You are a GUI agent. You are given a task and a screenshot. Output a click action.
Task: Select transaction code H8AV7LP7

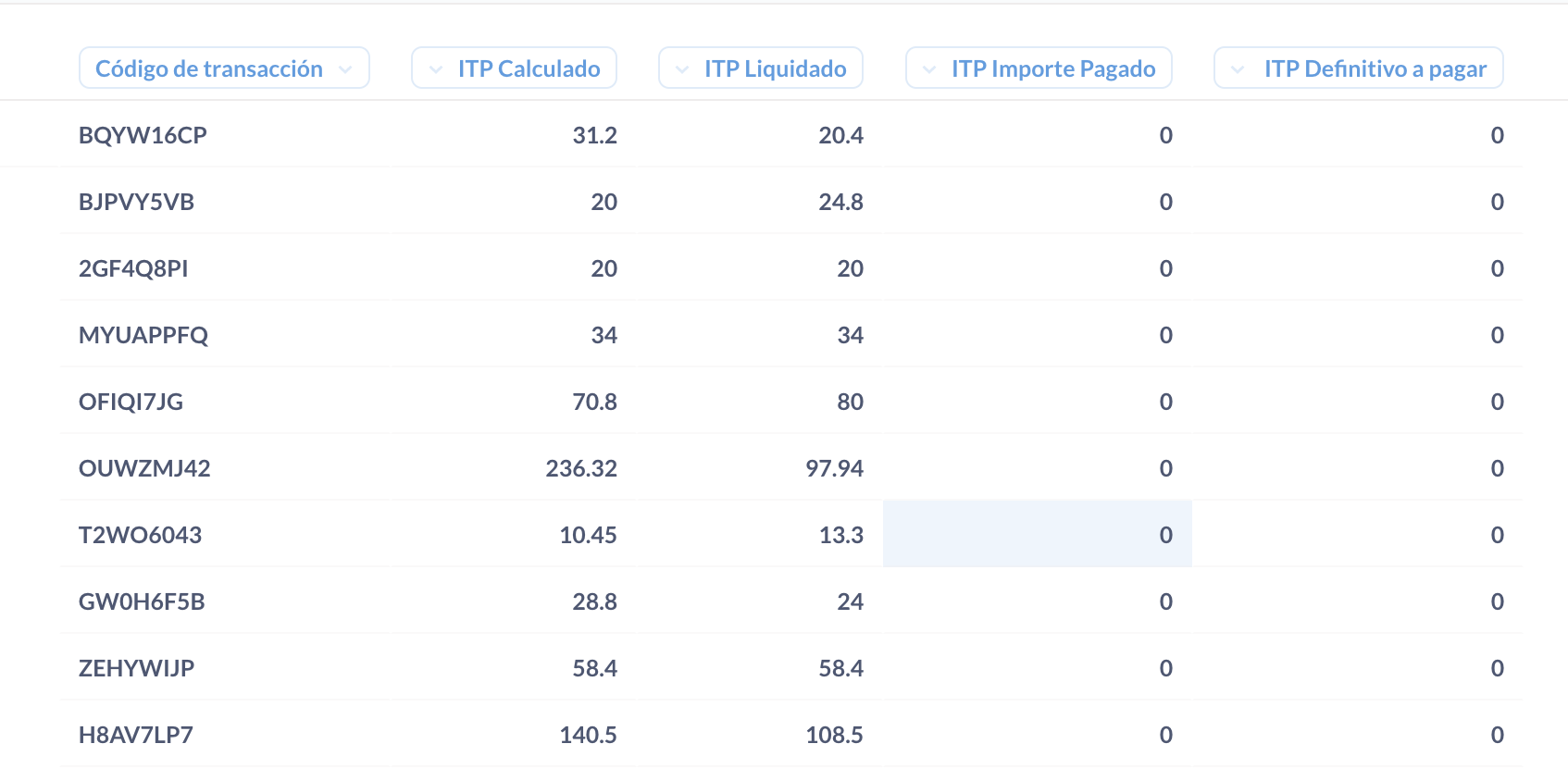[136, 735]
